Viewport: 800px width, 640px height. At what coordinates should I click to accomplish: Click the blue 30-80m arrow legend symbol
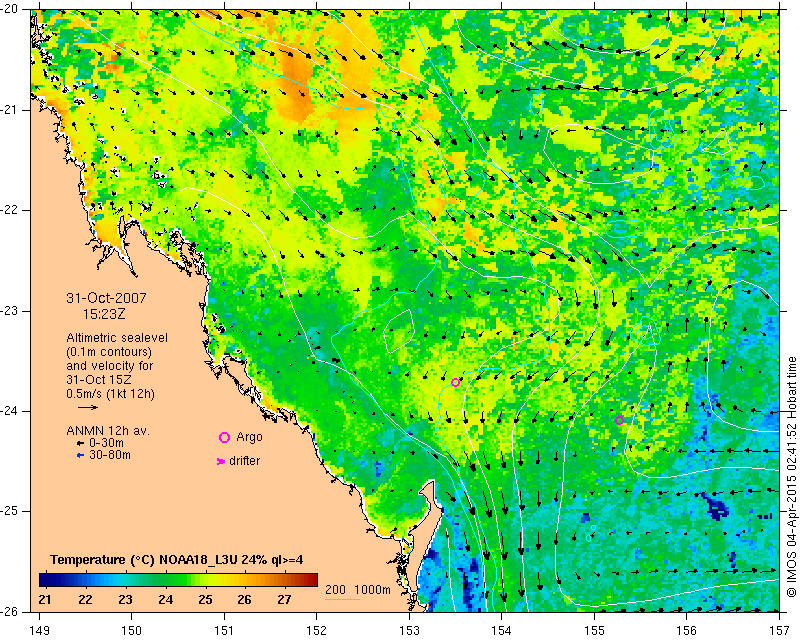[80, 455]
